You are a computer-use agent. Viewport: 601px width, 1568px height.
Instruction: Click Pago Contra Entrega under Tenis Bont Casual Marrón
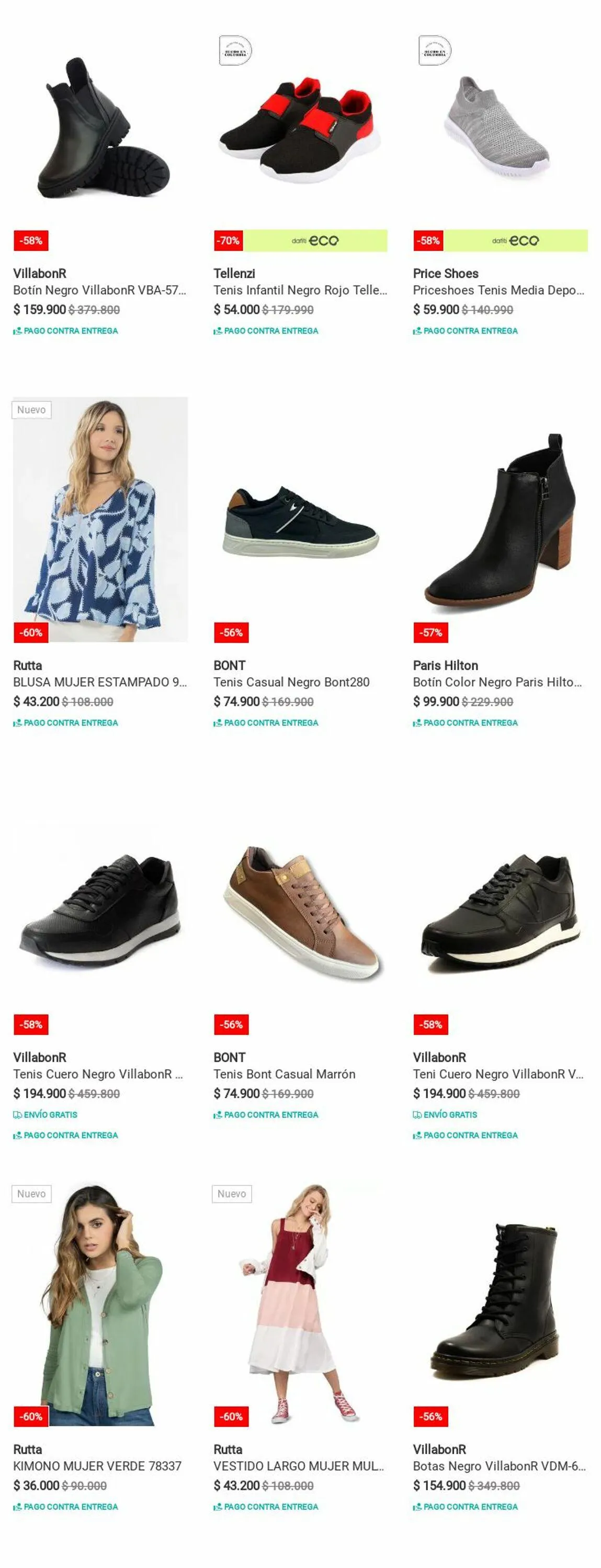[266, 1114]
